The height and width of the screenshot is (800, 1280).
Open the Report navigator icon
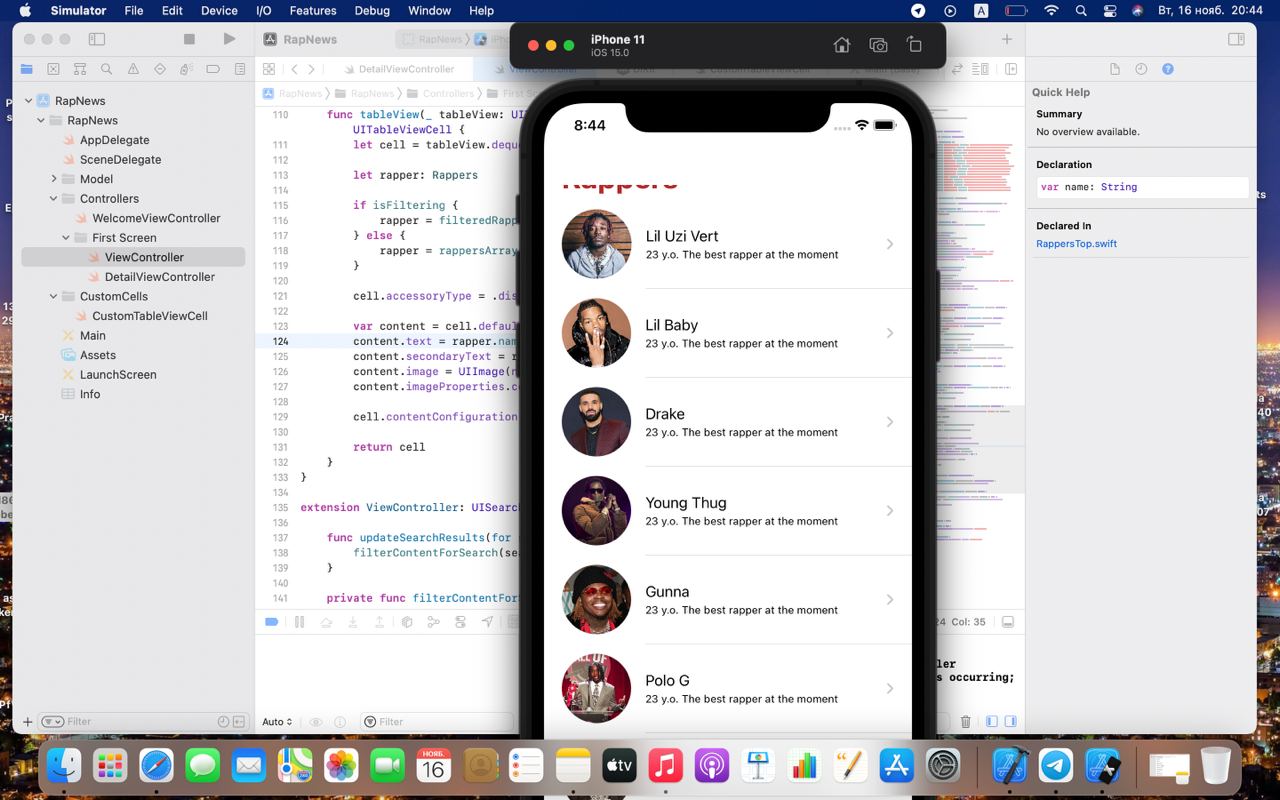coord(239,69)
